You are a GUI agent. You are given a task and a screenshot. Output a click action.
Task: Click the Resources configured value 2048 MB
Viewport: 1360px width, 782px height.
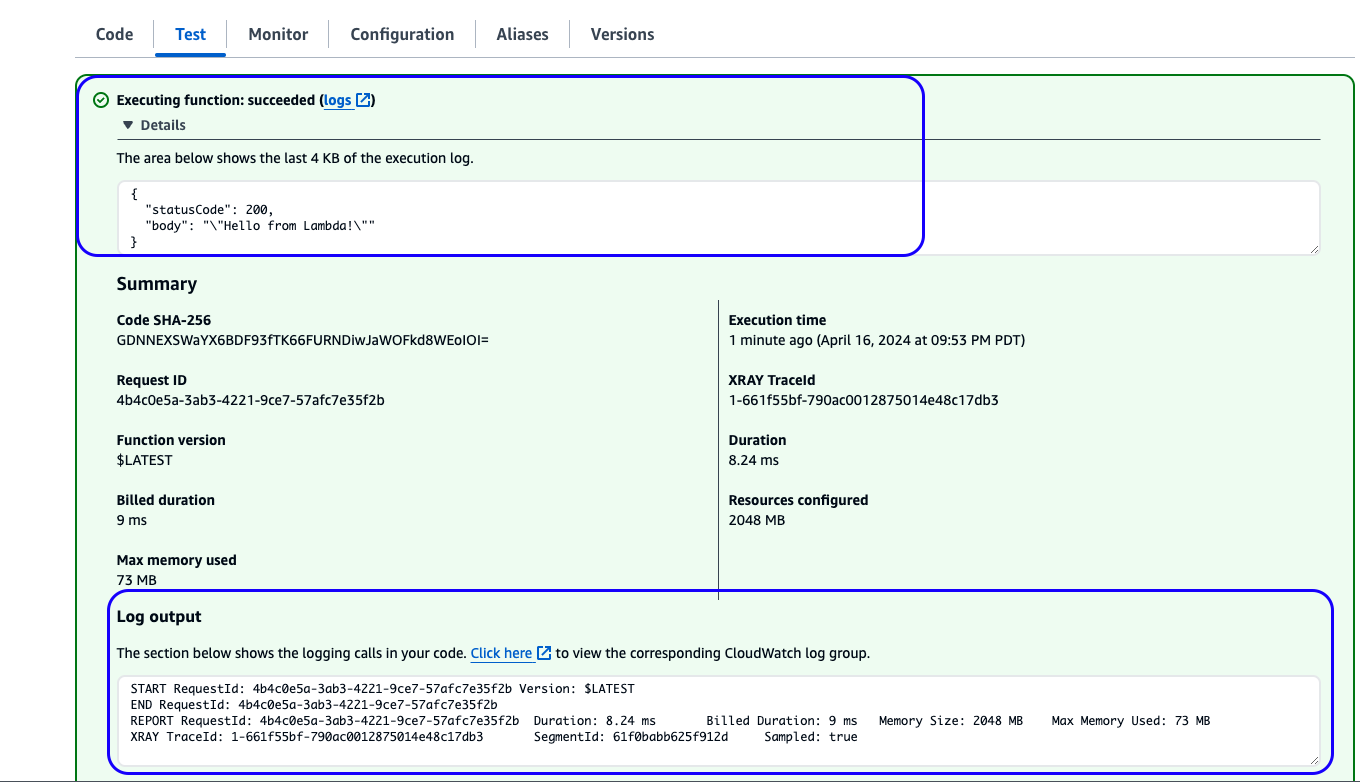point(757,520)
